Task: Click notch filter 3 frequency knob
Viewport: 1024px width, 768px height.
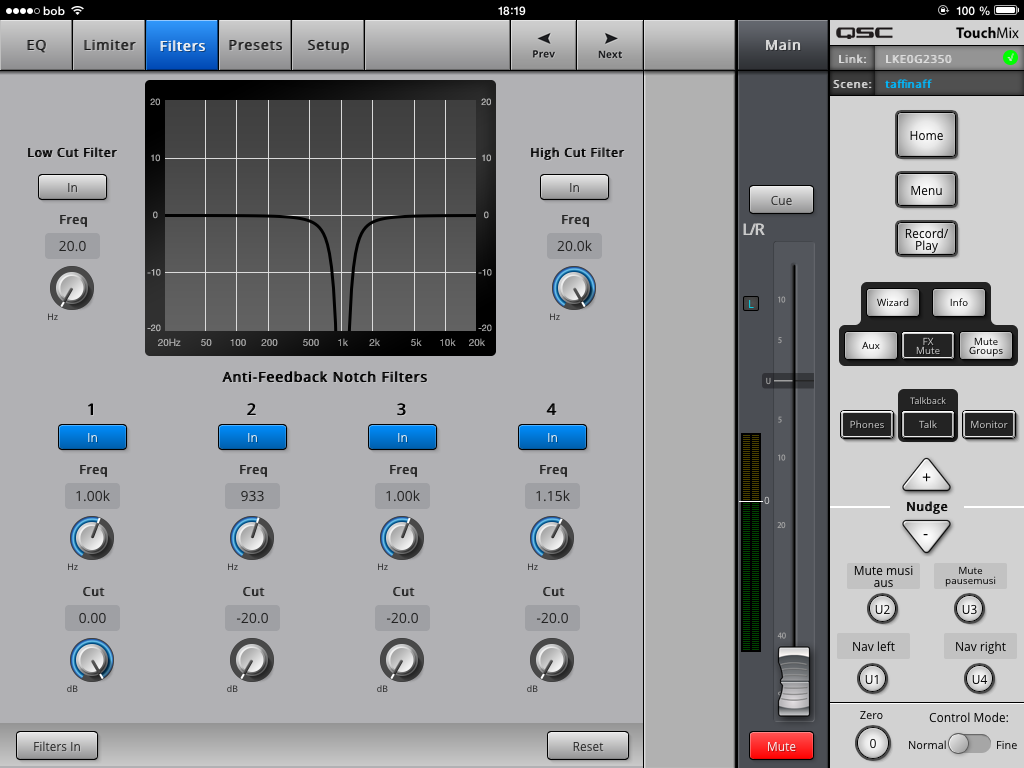Action: 402,538
